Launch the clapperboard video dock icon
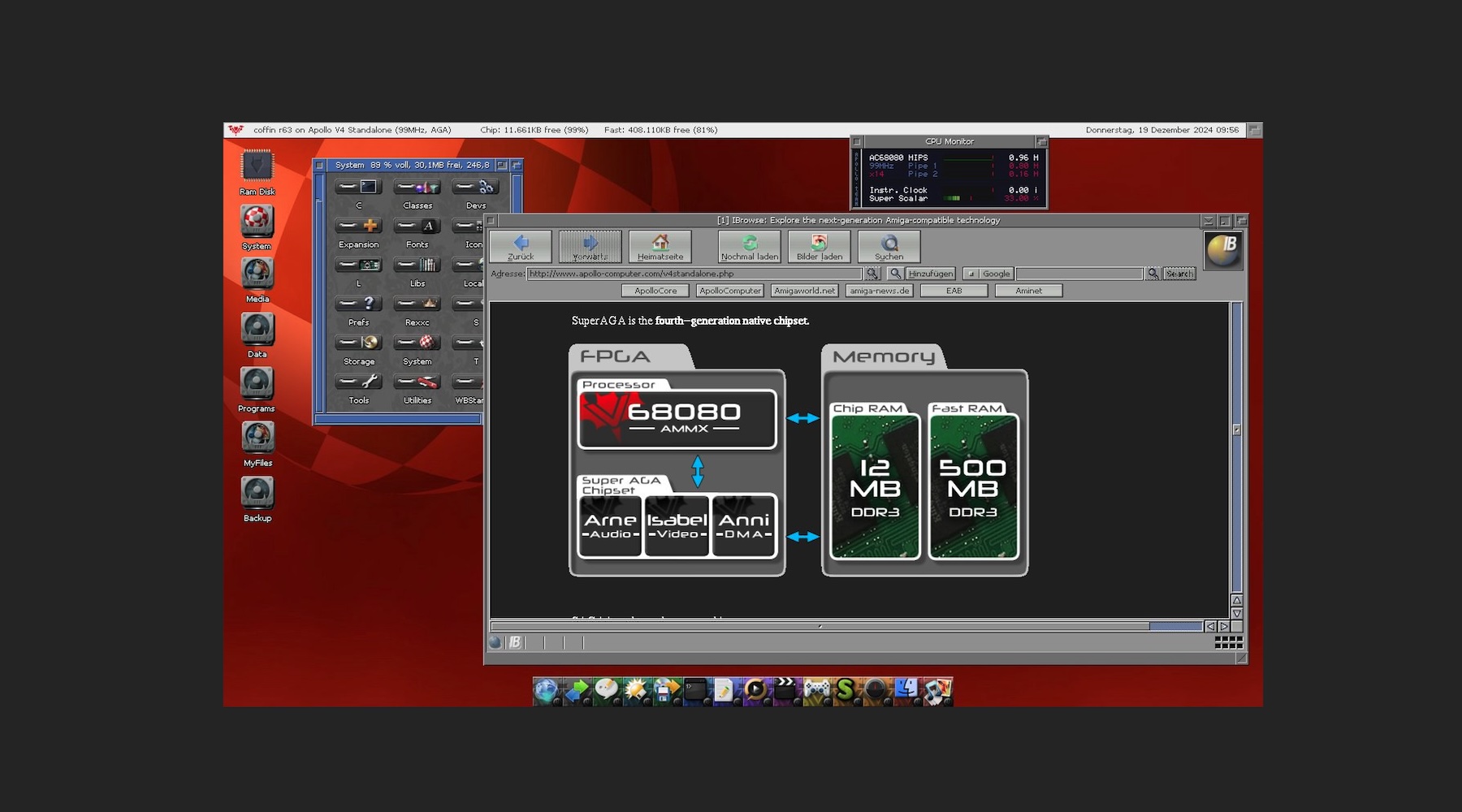The image size is (1462, 812). (x=785, y=691)
